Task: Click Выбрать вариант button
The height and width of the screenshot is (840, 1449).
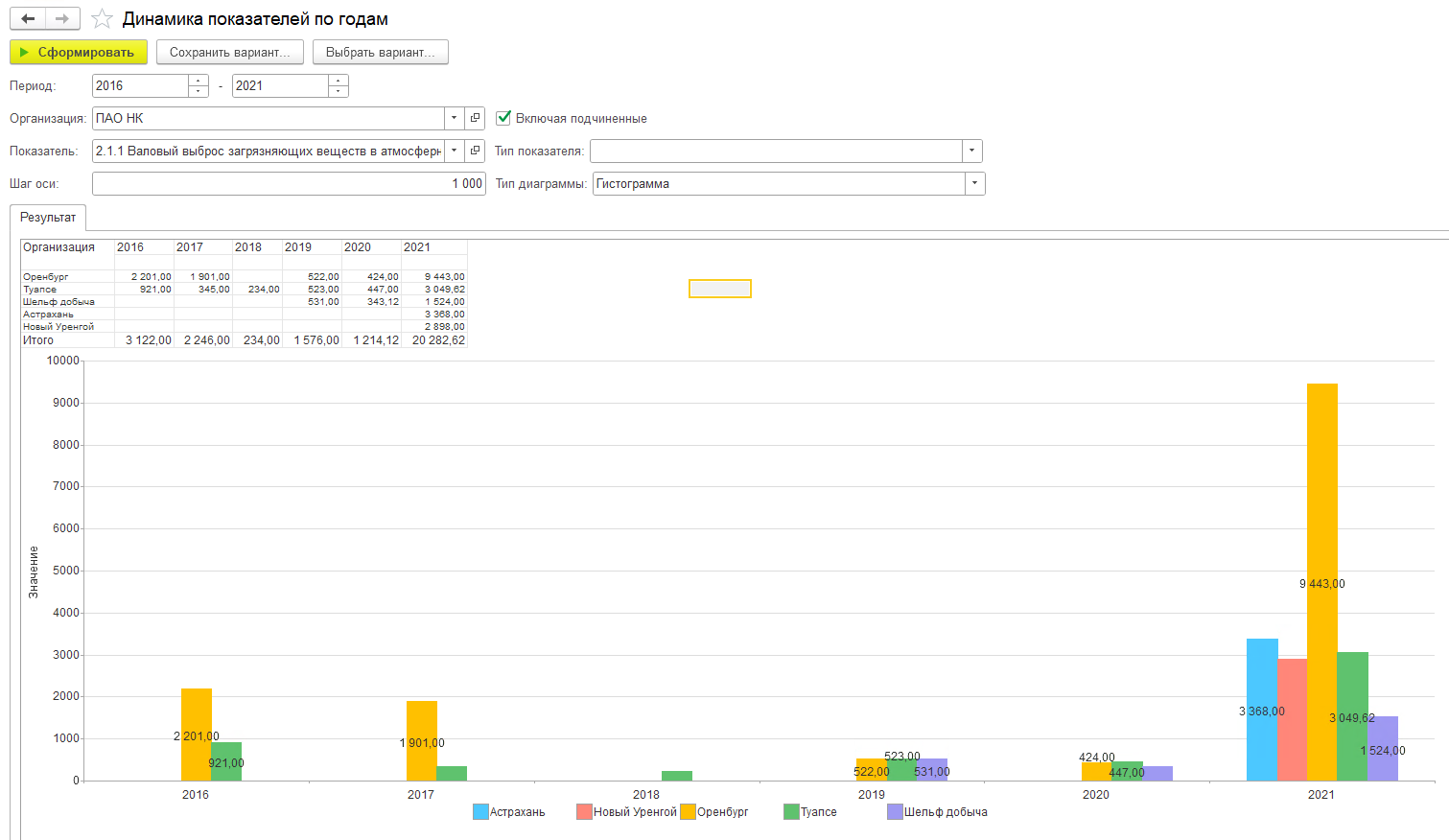Action: [x=380, y=52]
